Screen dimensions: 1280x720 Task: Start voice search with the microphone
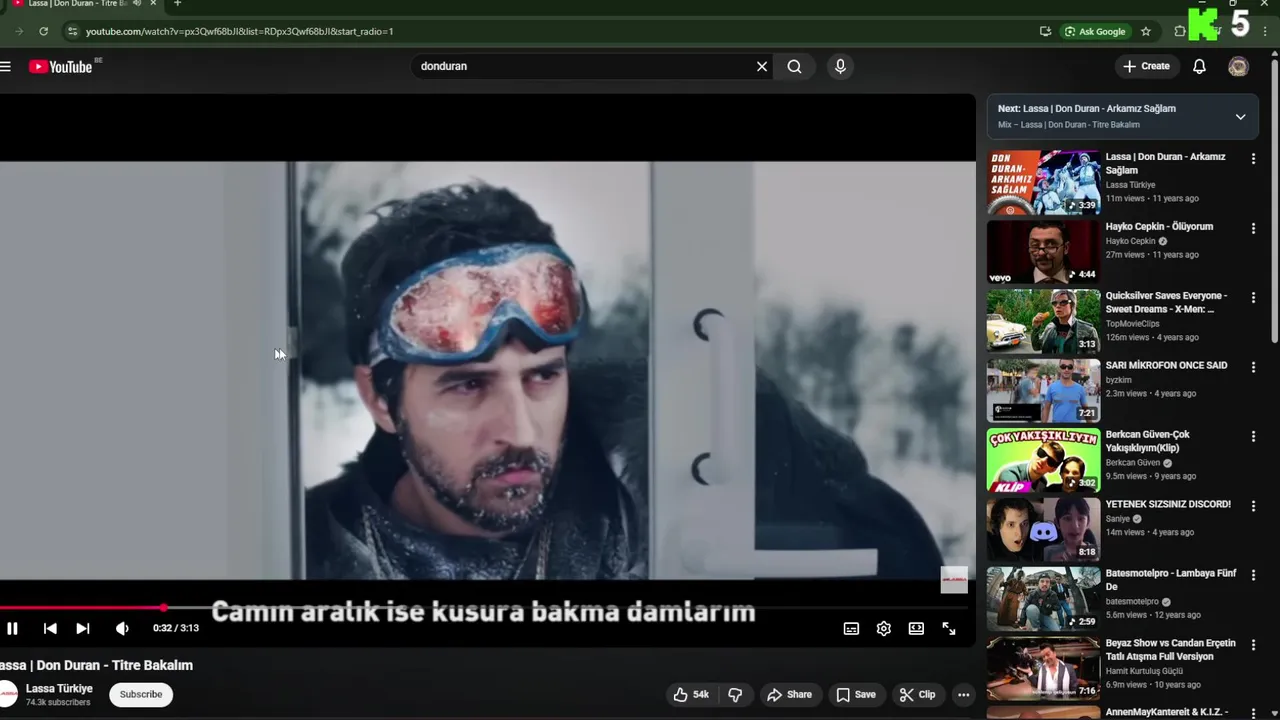tap(840, 66)
